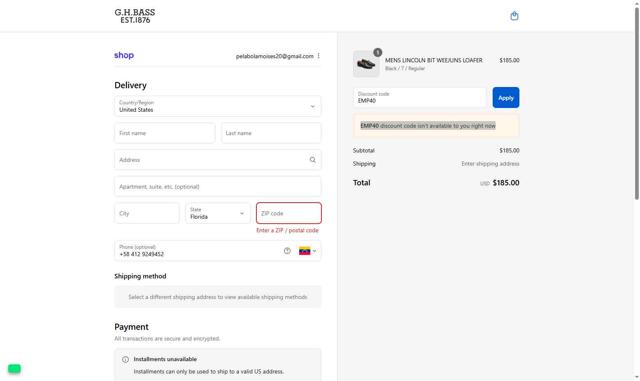Click the Phone optional field

(x=218, y=251)
